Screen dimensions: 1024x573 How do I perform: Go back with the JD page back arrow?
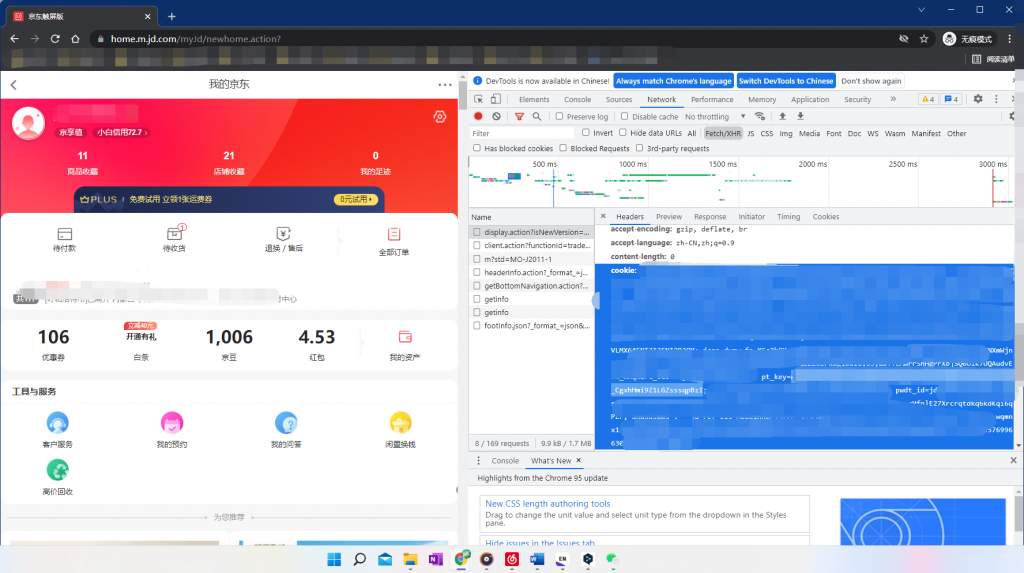click(14, 85)
